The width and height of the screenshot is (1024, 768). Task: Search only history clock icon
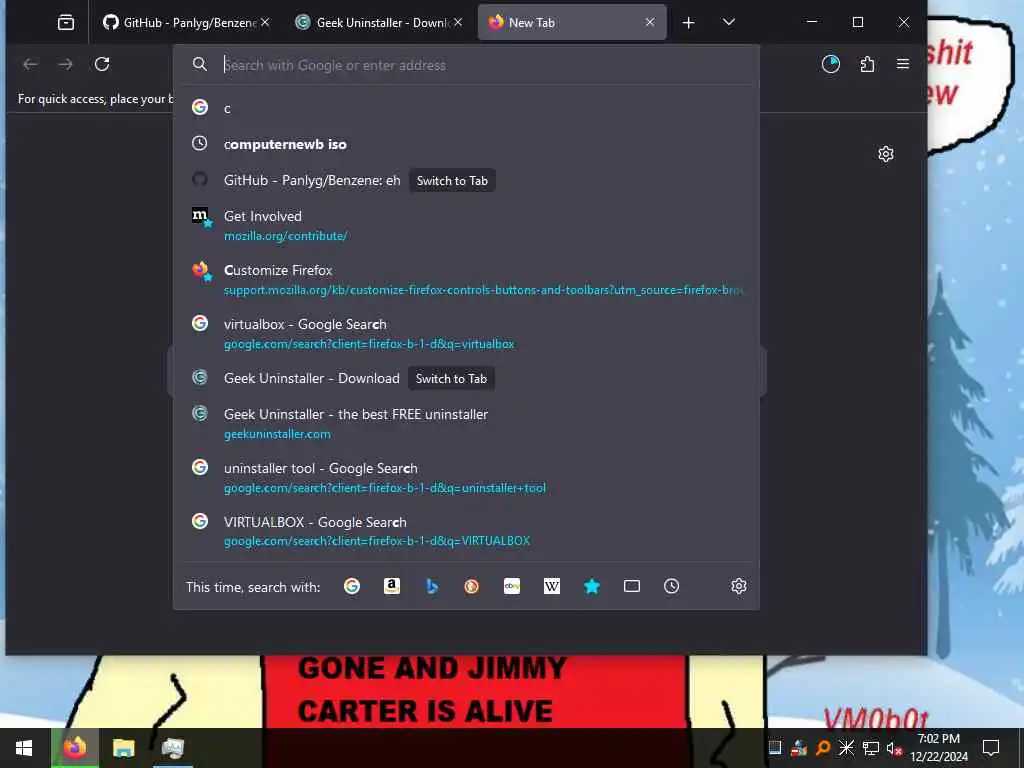coord(671,586)
